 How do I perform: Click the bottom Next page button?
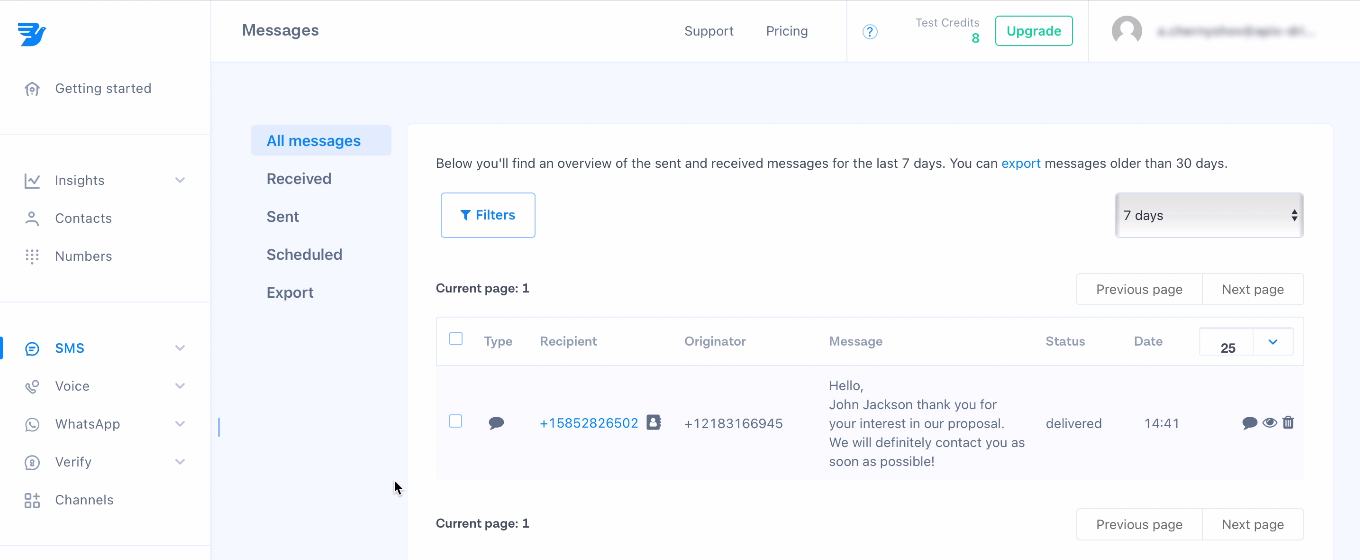pyautogui.click(x=1253, y=524)
